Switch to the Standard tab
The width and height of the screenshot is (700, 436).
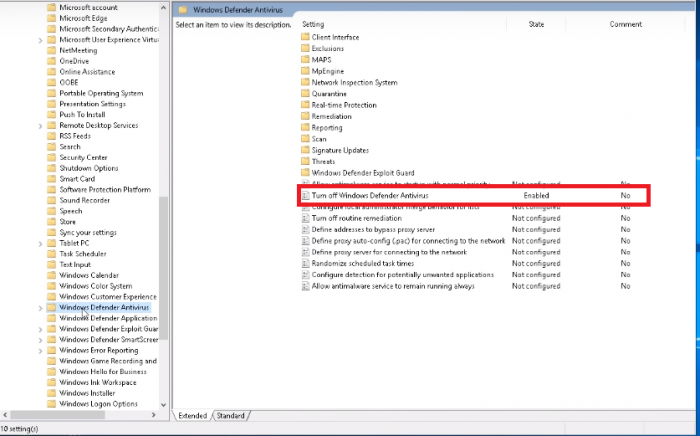pyautogui.click(x=230, y=415)
